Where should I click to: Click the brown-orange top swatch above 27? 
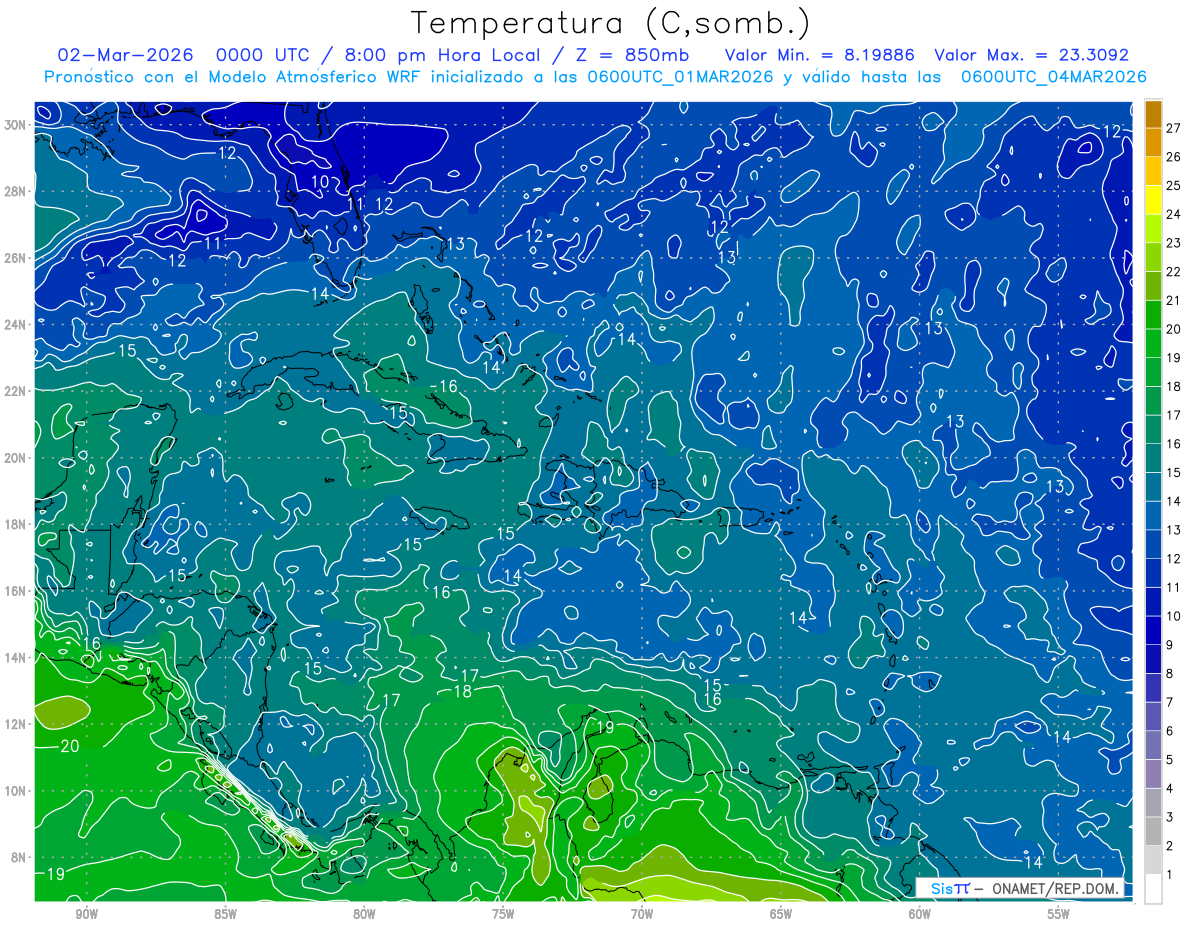coord(1153,114)
